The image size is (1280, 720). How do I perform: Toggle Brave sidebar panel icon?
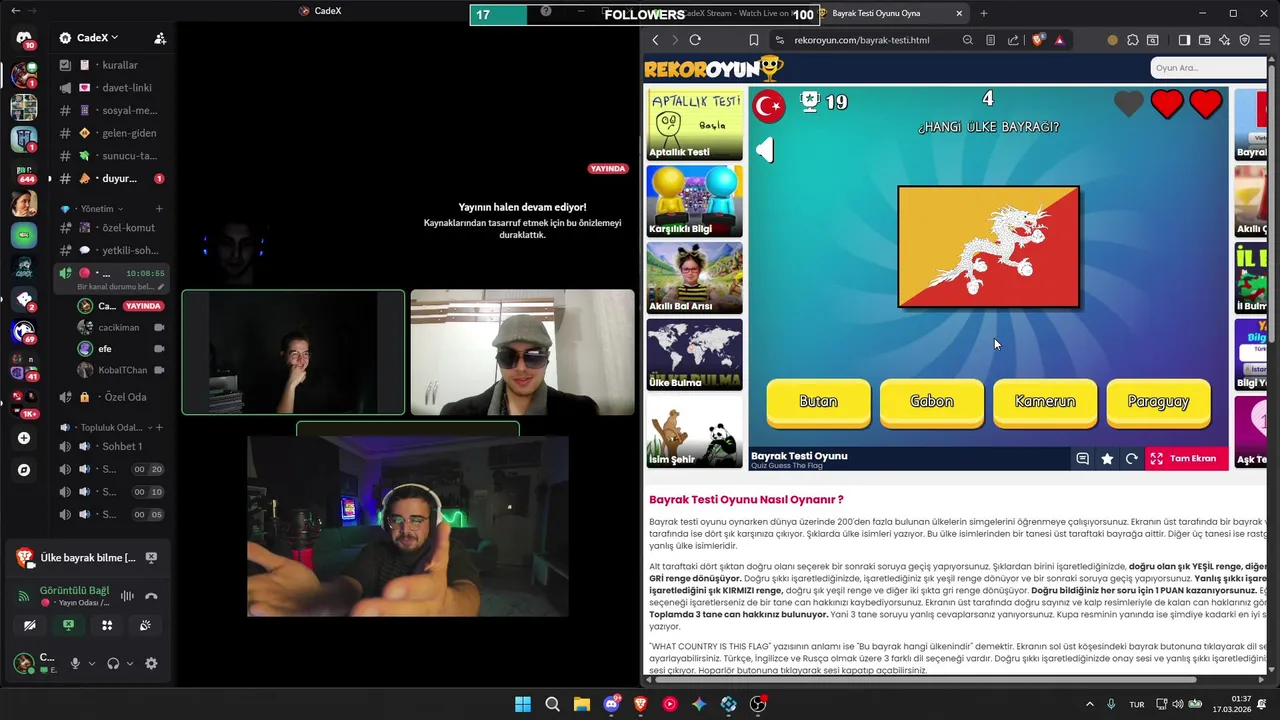pyautogui.click(x=1184, y=40)
